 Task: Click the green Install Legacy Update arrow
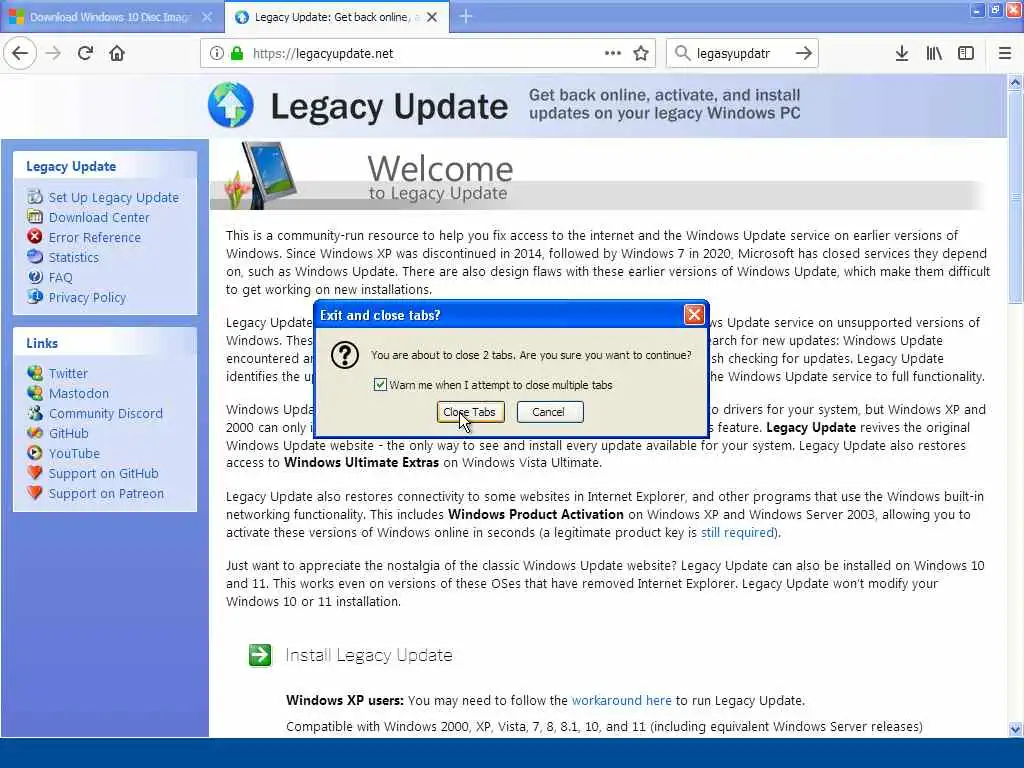260,655
